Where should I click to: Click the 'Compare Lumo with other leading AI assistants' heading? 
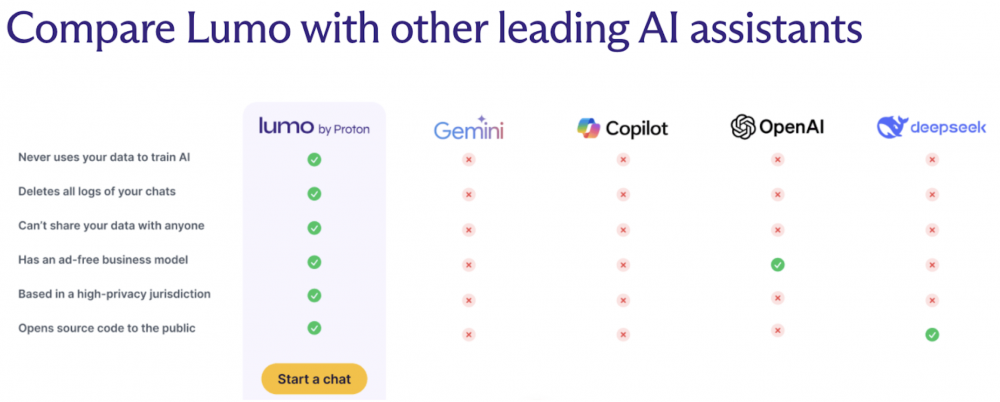434,27
